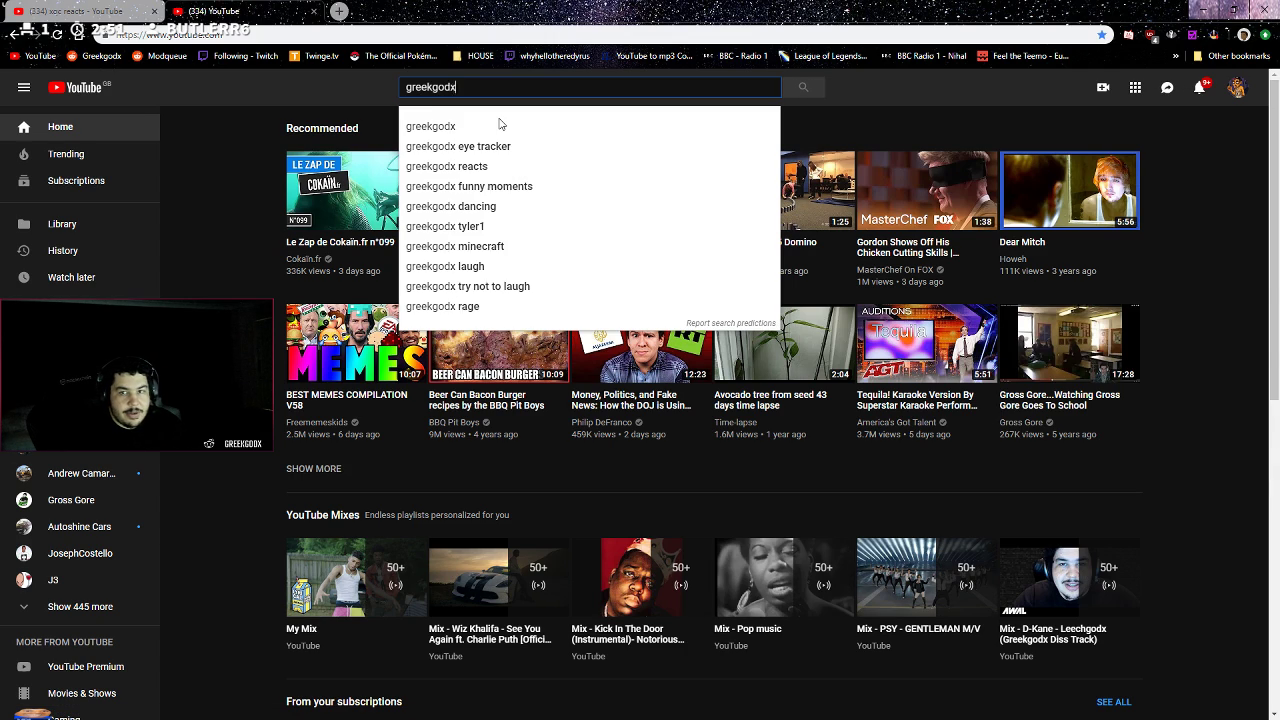
Task: Expand 'Show 445 more' subscriptions
Action: pos(80,607)
